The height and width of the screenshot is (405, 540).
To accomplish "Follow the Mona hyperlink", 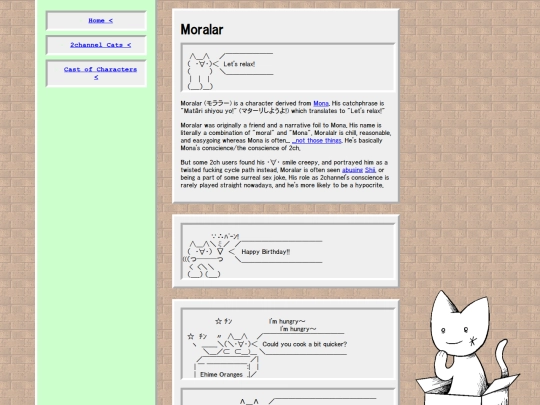I will tap(321, 103).
